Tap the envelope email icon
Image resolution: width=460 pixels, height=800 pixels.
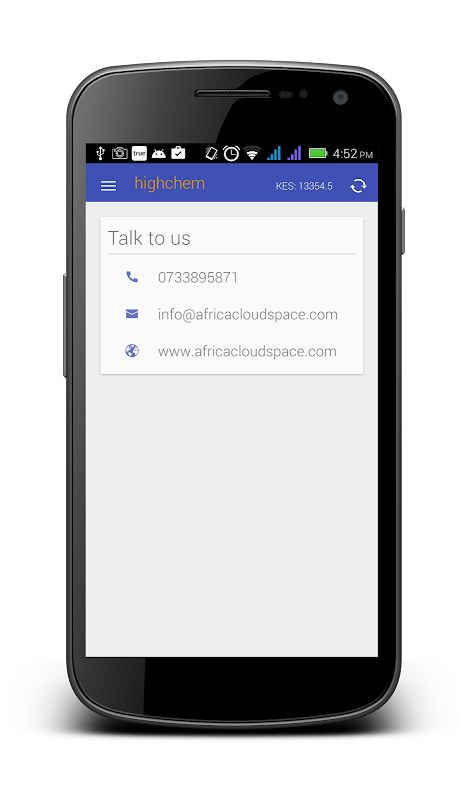(x=132, y=314)
